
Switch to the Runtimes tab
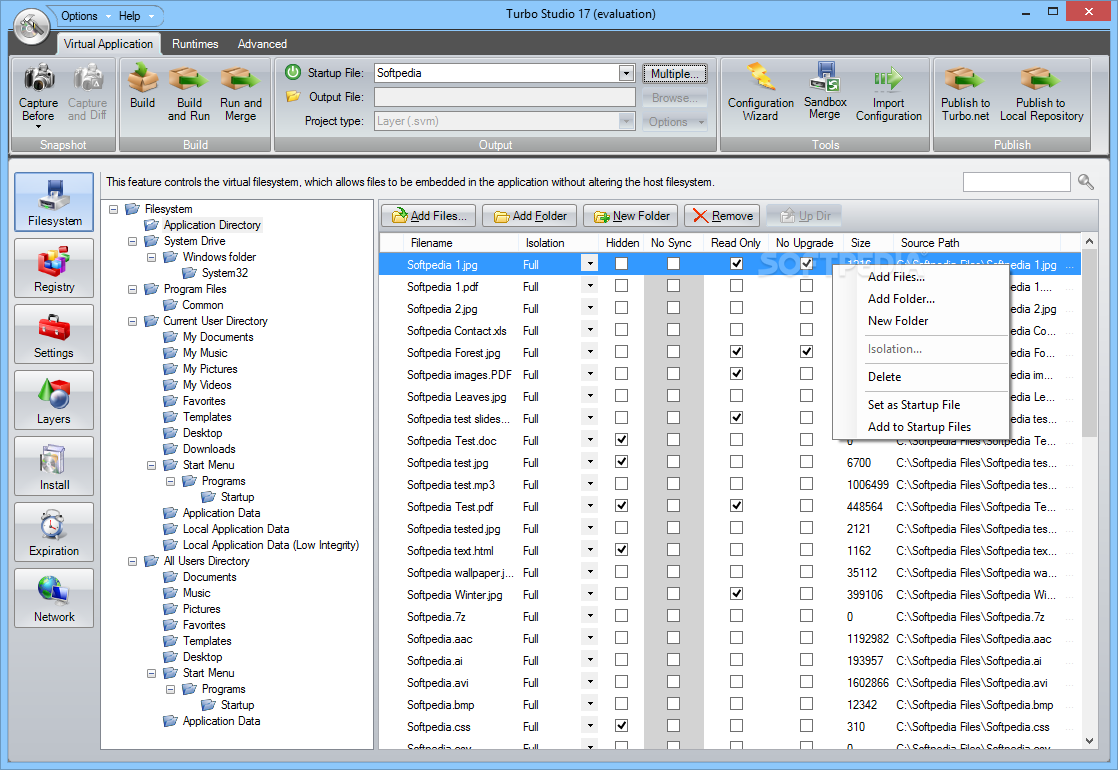tap(195, 43)
